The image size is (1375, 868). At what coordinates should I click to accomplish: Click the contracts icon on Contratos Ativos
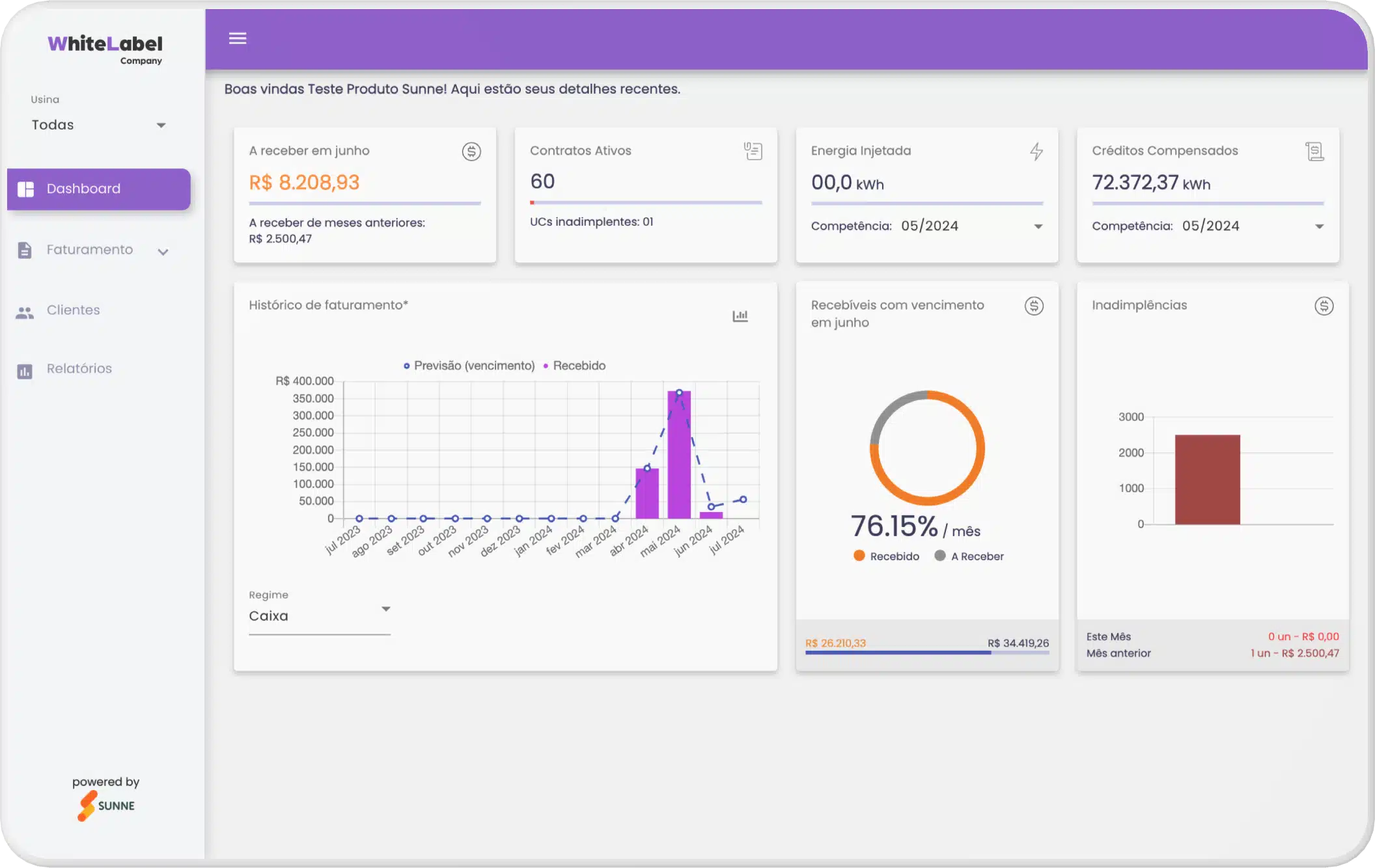click(753, 151)
